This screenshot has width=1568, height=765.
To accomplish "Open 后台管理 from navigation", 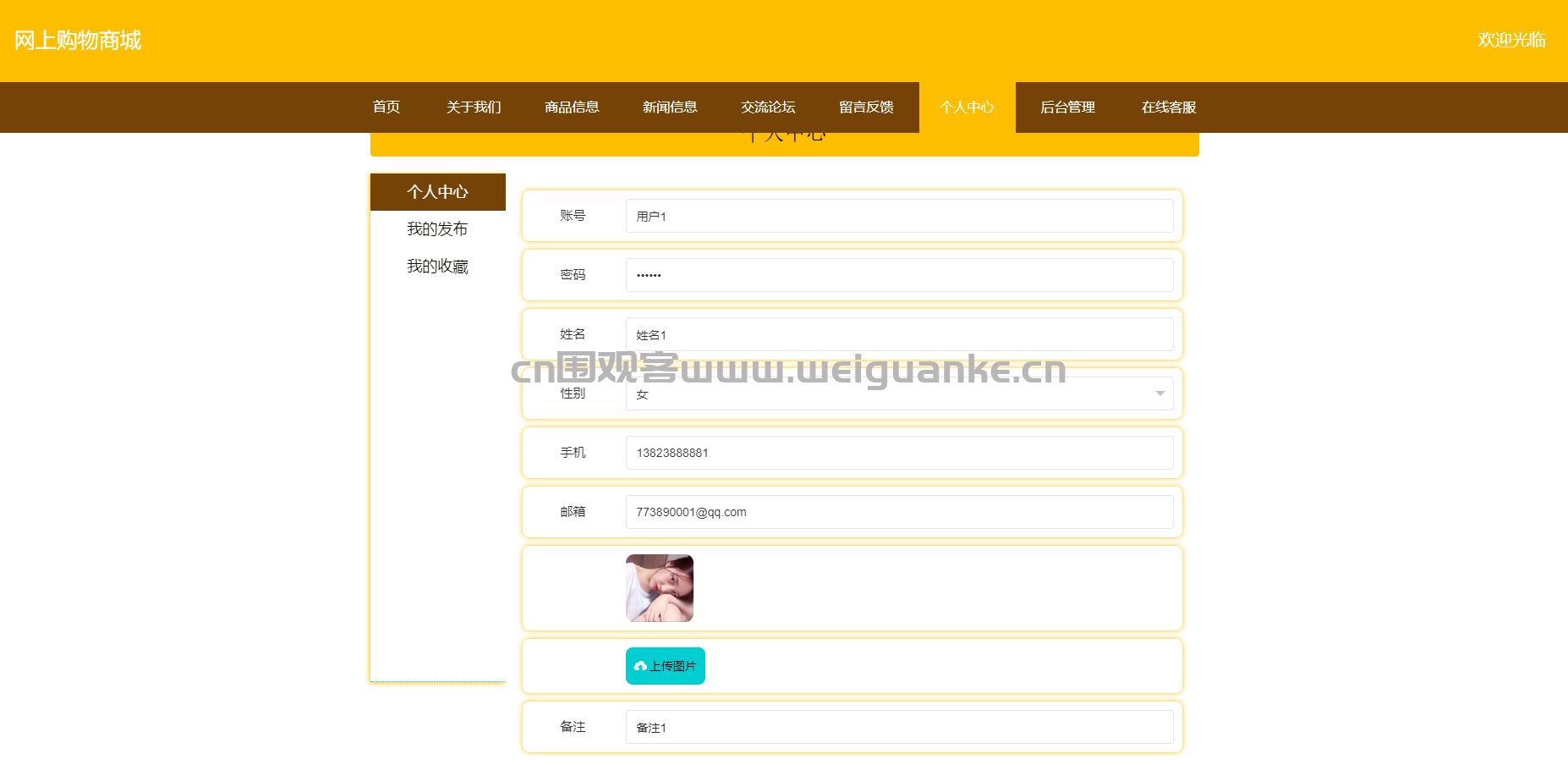I will click(1067, 107).
